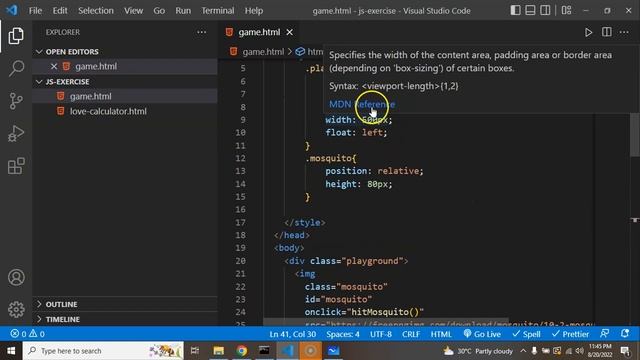Open editor More Actions ellipsis
This screenshot has height=360, width=640.
(624, 32)
